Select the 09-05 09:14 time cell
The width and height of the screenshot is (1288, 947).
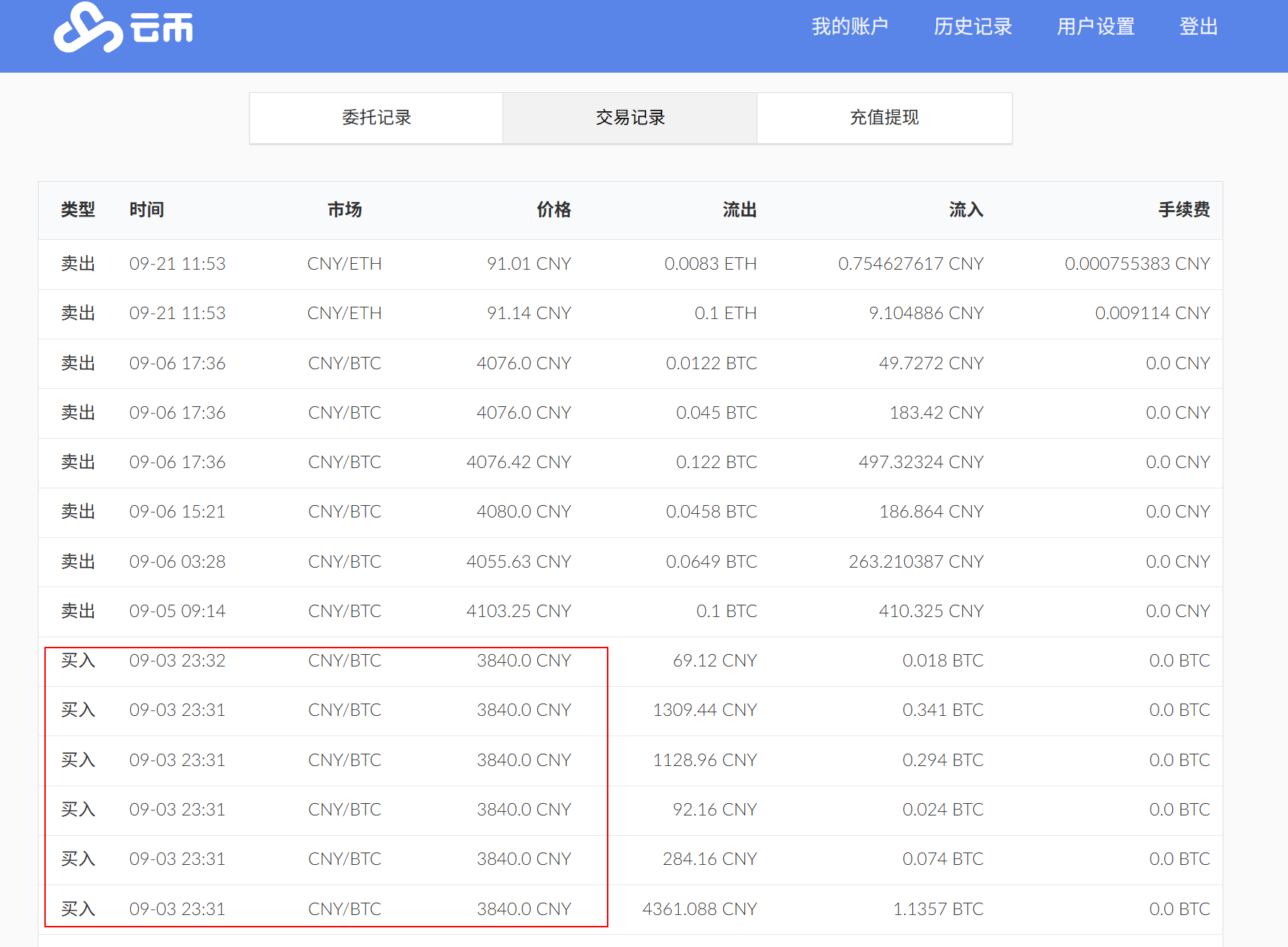(177, 611)
